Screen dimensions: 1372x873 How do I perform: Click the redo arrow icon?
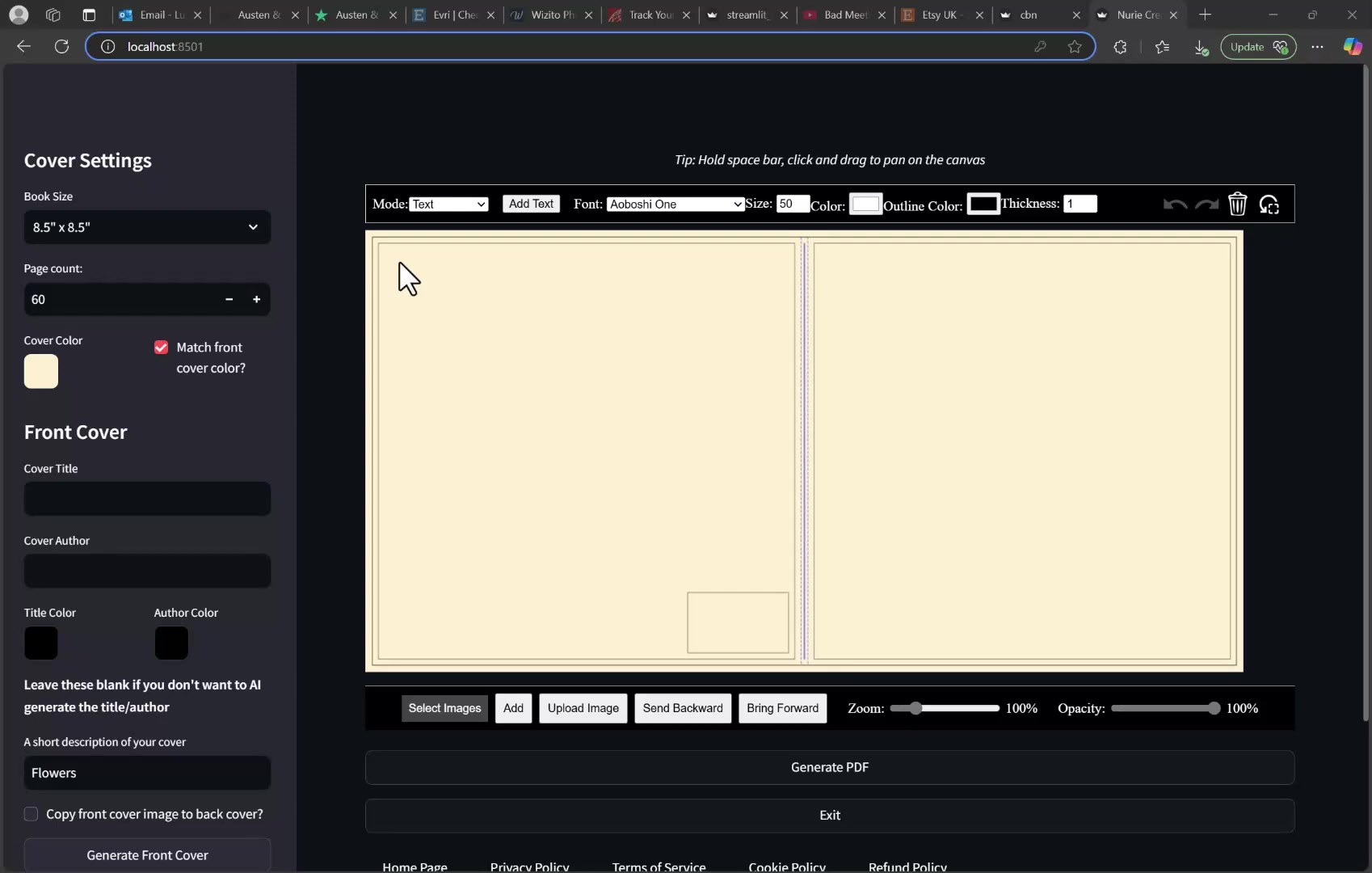point(1206,205)
